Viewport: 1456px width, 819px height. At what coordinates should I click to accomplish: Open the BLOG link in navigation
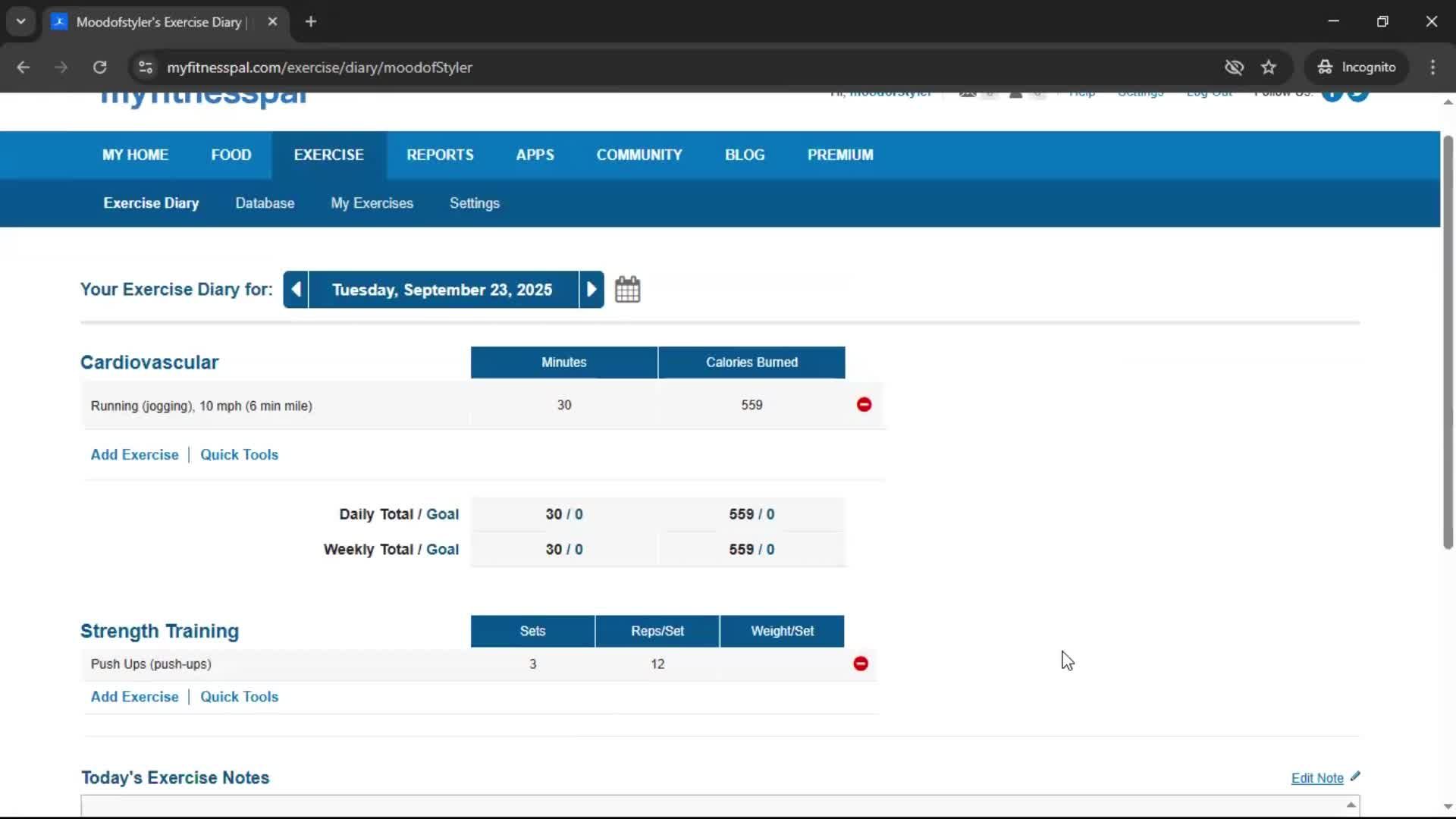point(745,155)
